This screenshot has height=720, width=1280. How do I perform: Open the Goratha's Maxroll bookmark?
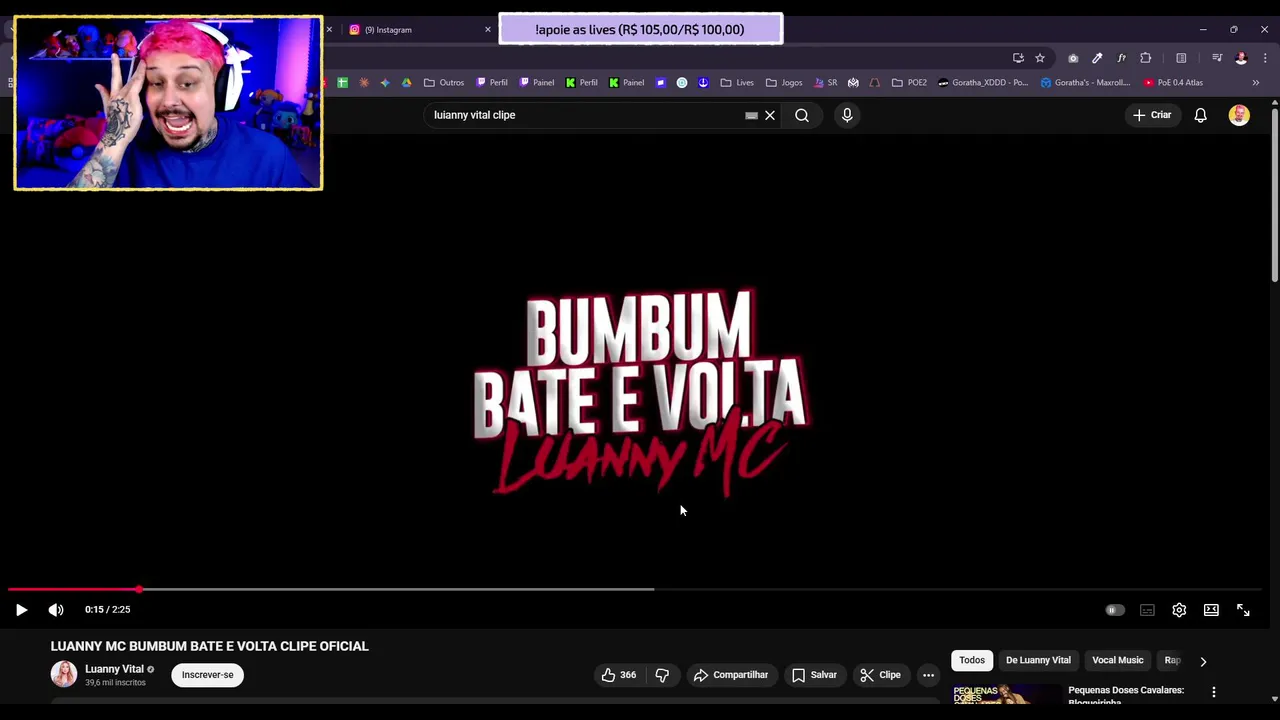(1085, 83)
